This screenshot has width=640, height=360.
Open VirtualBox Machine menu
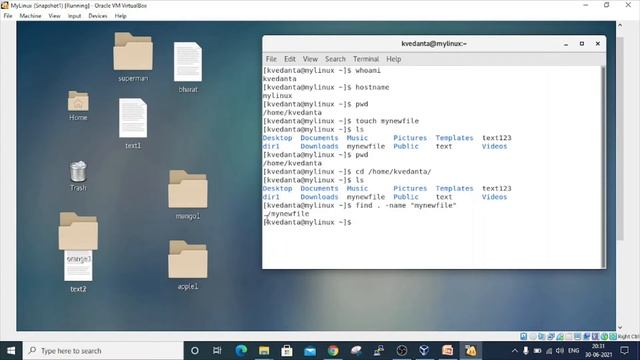tap(30, 16)
